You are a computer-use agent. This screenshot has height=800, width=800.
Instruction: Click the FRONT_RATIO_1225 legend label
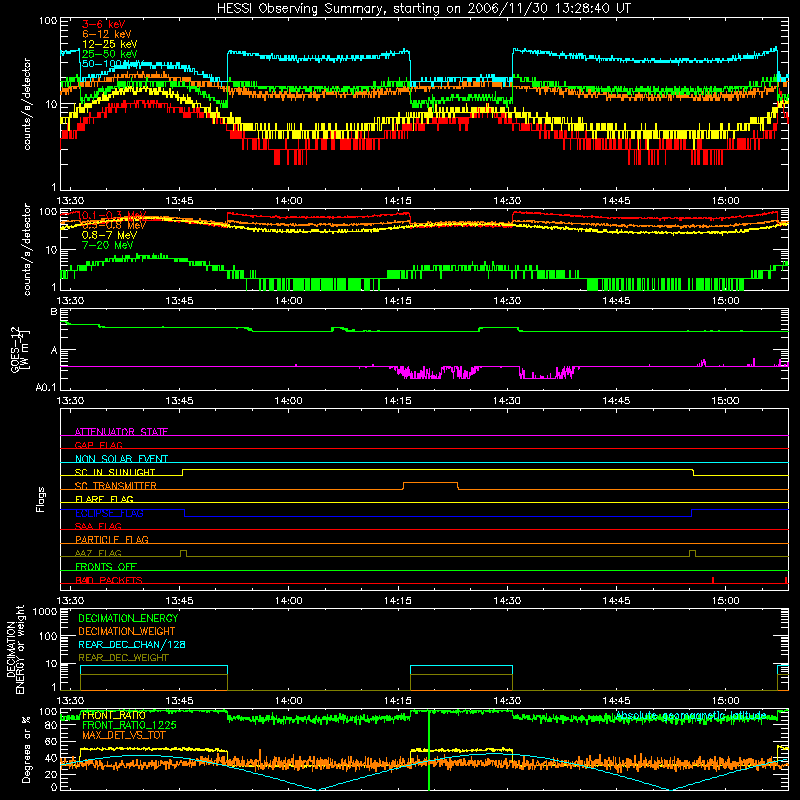click(129, 725)
